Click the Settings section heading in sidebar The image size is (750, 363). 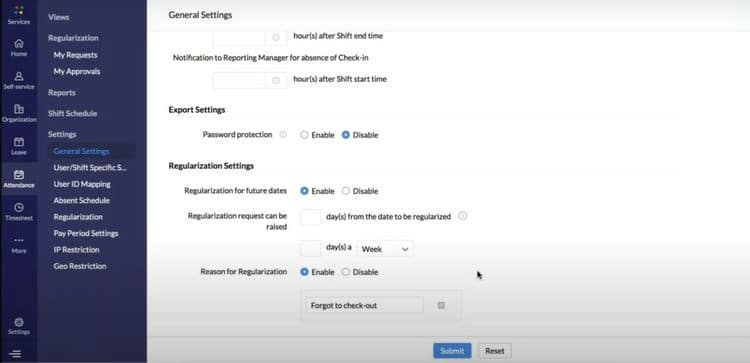pos(62,135)
